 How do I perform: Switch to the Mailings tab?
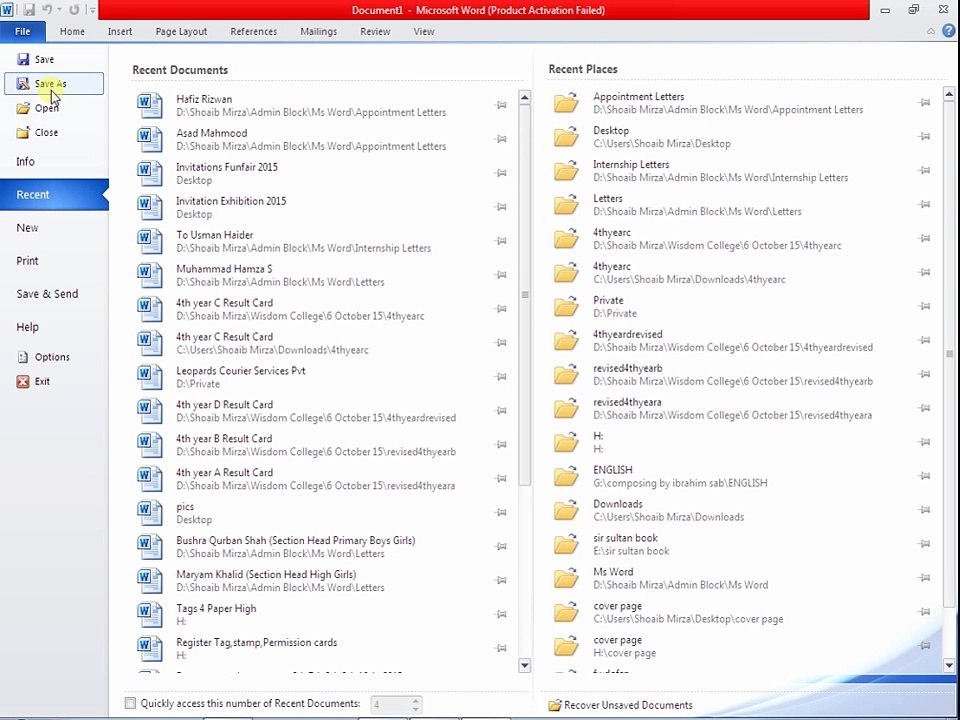pyautogui.click(x=318, y=31)
